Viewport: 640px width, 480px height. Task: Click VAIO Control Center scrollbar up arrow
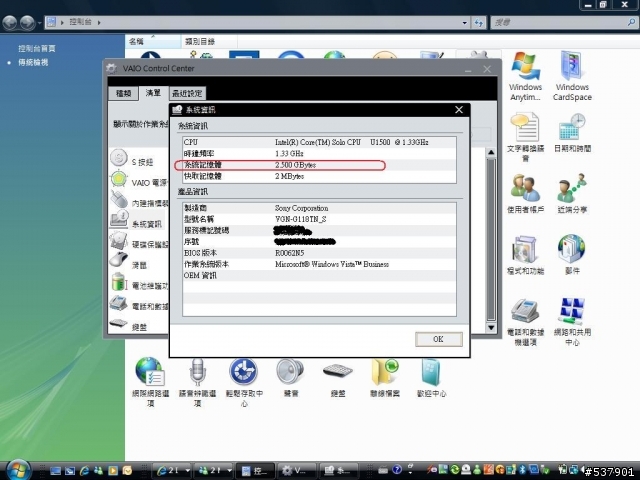coord(491,153)
